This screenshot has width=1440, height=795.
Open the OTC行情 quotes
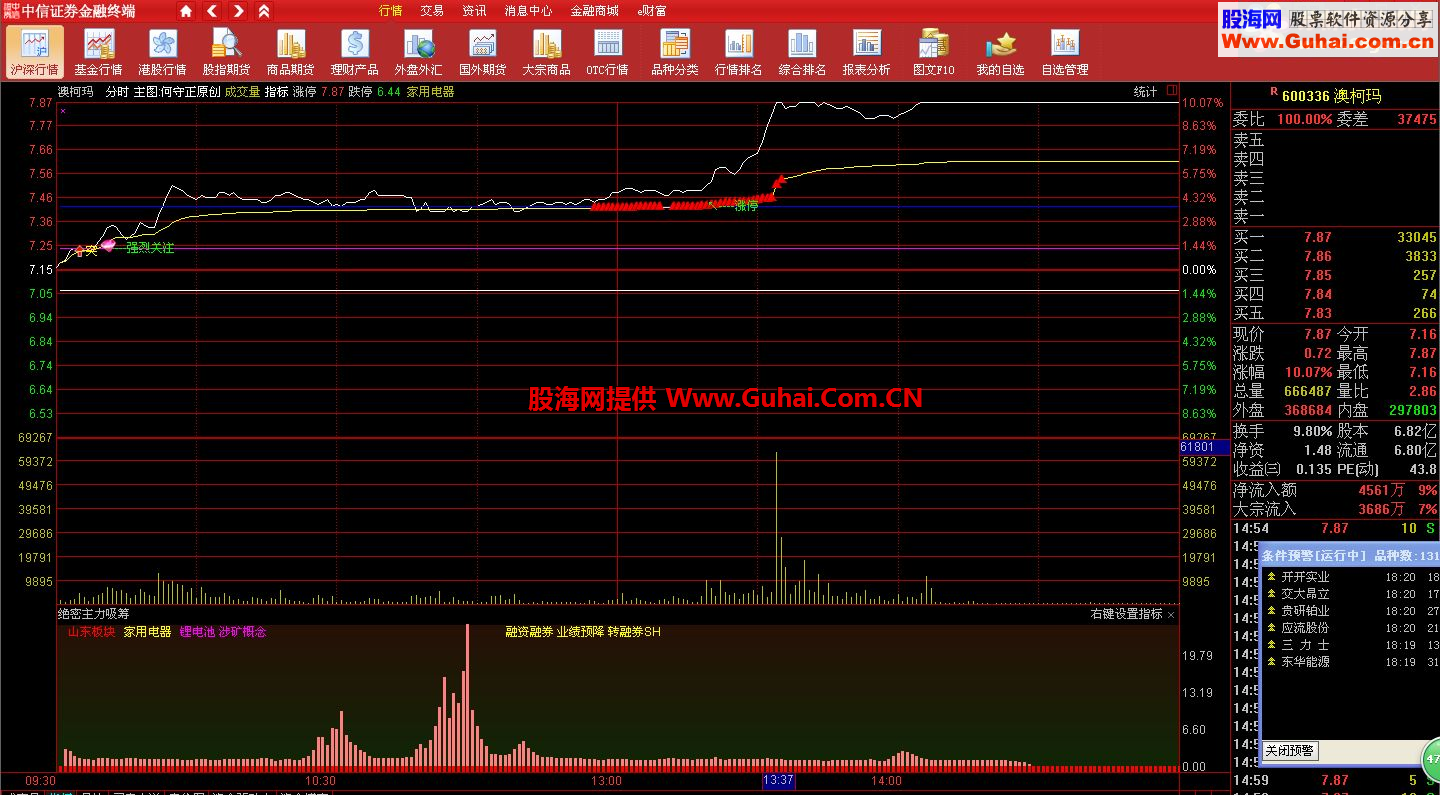pyautogui.click(x=607, y=52)
